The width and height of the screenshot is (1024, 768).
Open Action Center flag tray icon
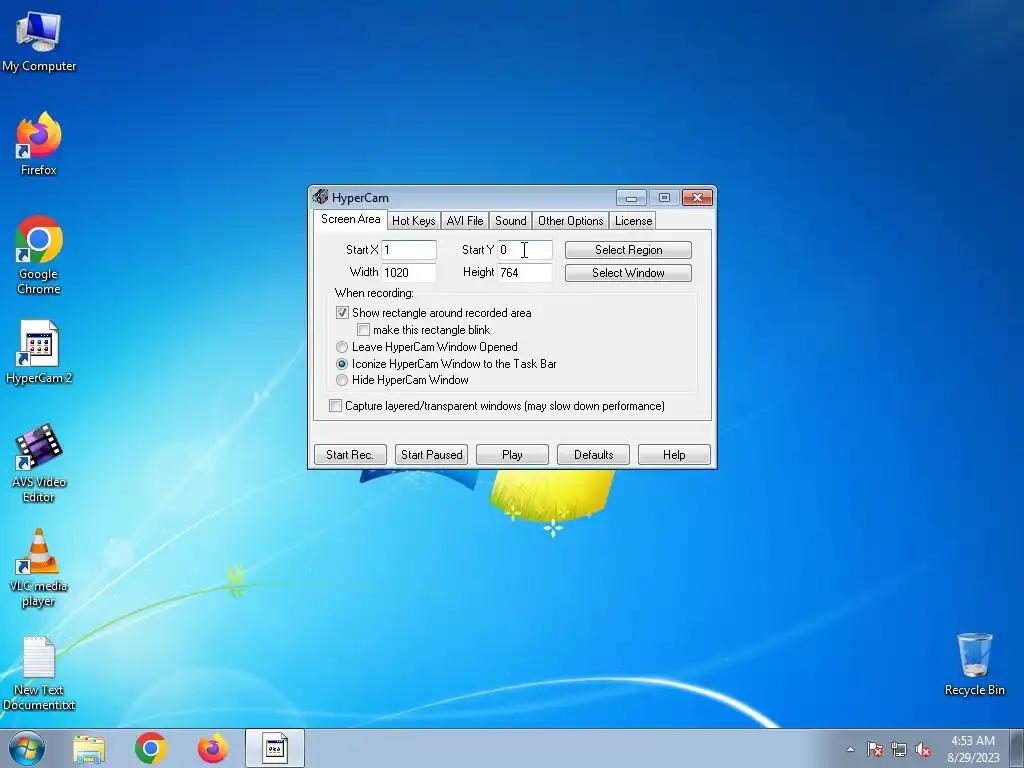(x=875, y=749)
